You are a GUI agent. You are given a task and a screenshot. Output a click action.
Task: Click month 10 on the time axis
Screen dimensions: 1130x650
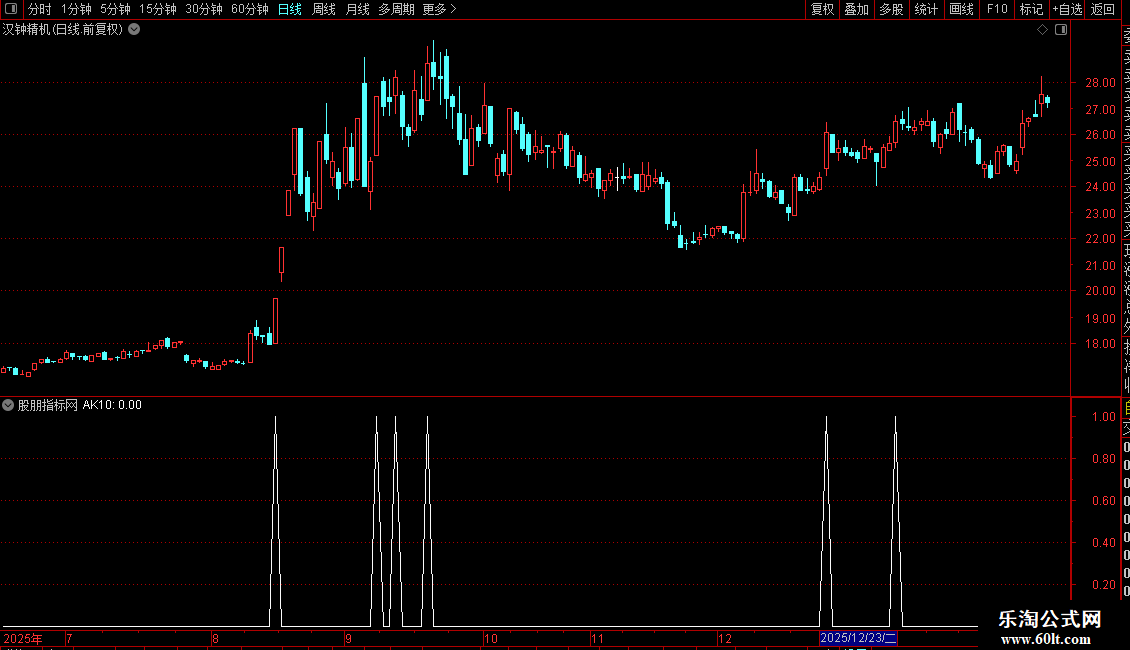click(490, 638)
